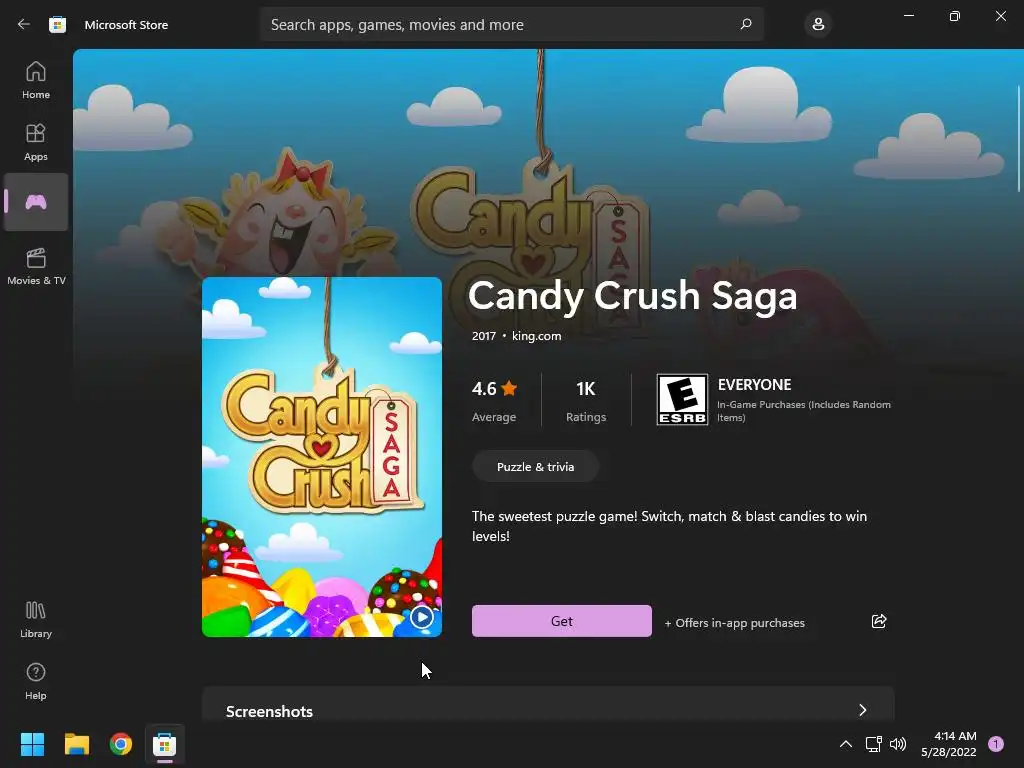Click the '+ Offers in-app purchases' text
Image resolution: width=1024 pixels, height=768 pixels.
point(735,623)
